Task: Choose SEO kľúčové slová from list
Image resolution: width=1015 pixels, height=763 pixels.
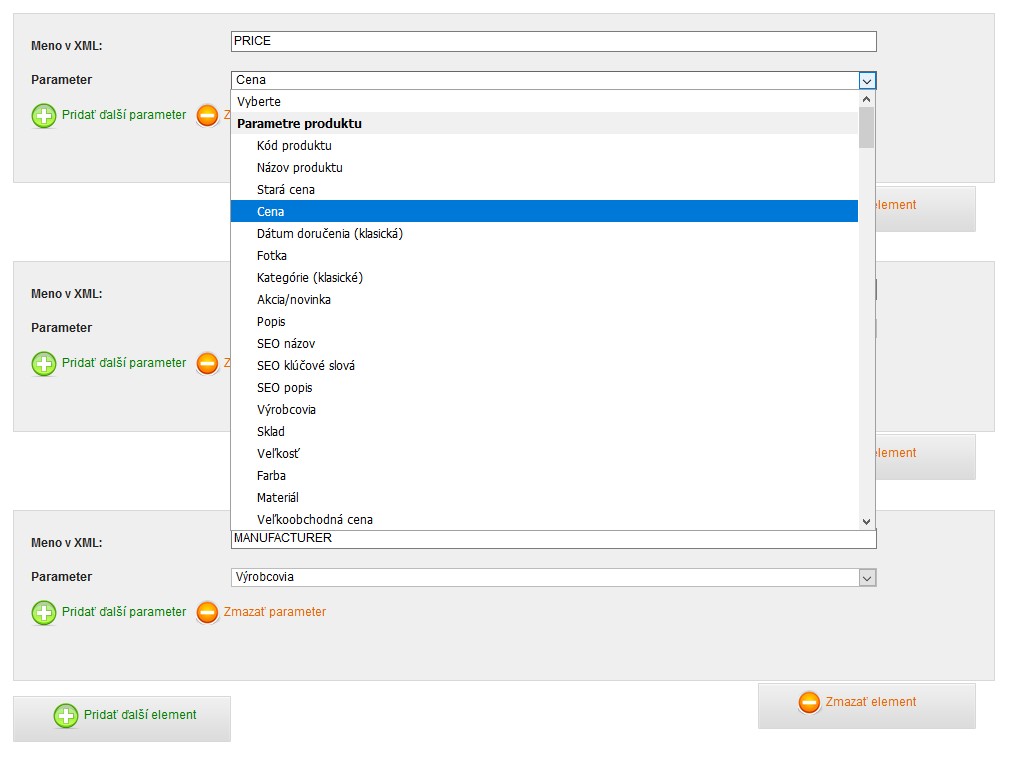Action: click(306, 366)
